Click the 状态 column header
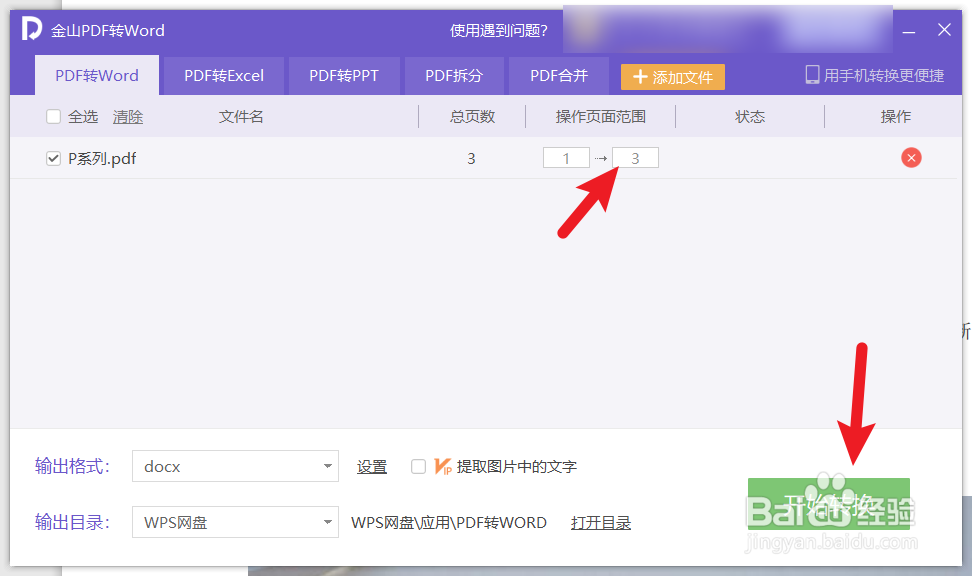 pos(750,117)
